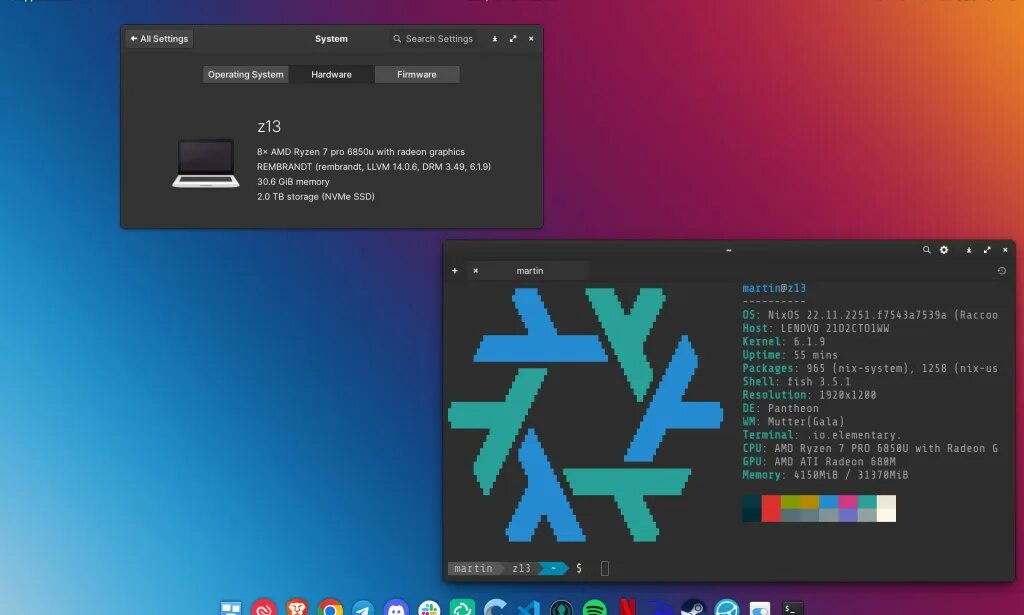Click the OS: NixOS 22.11 line
1024x615 pixels.
(x=870, y=315)
